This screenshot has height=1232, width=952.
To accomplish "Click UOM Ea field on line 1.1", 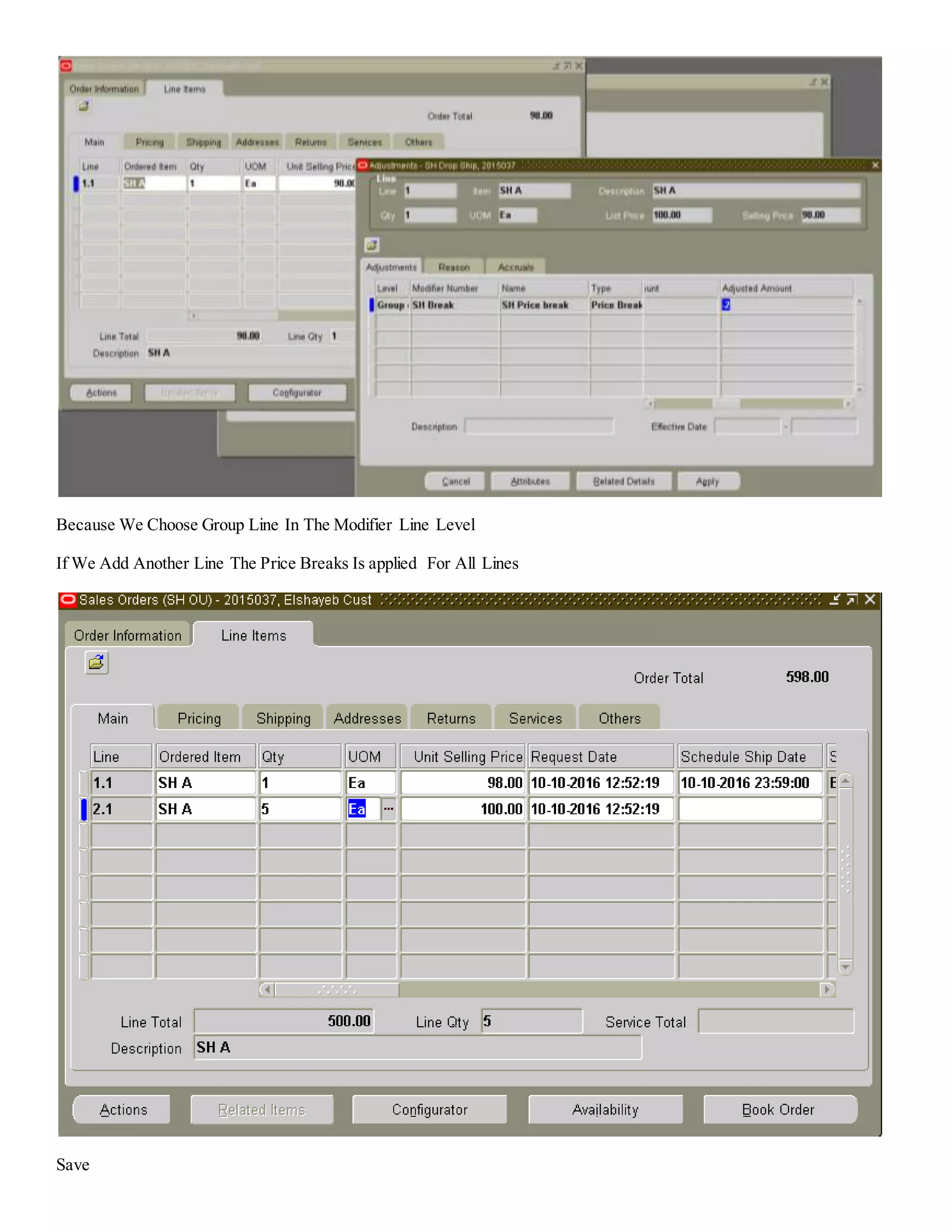I will coord(370,783).
